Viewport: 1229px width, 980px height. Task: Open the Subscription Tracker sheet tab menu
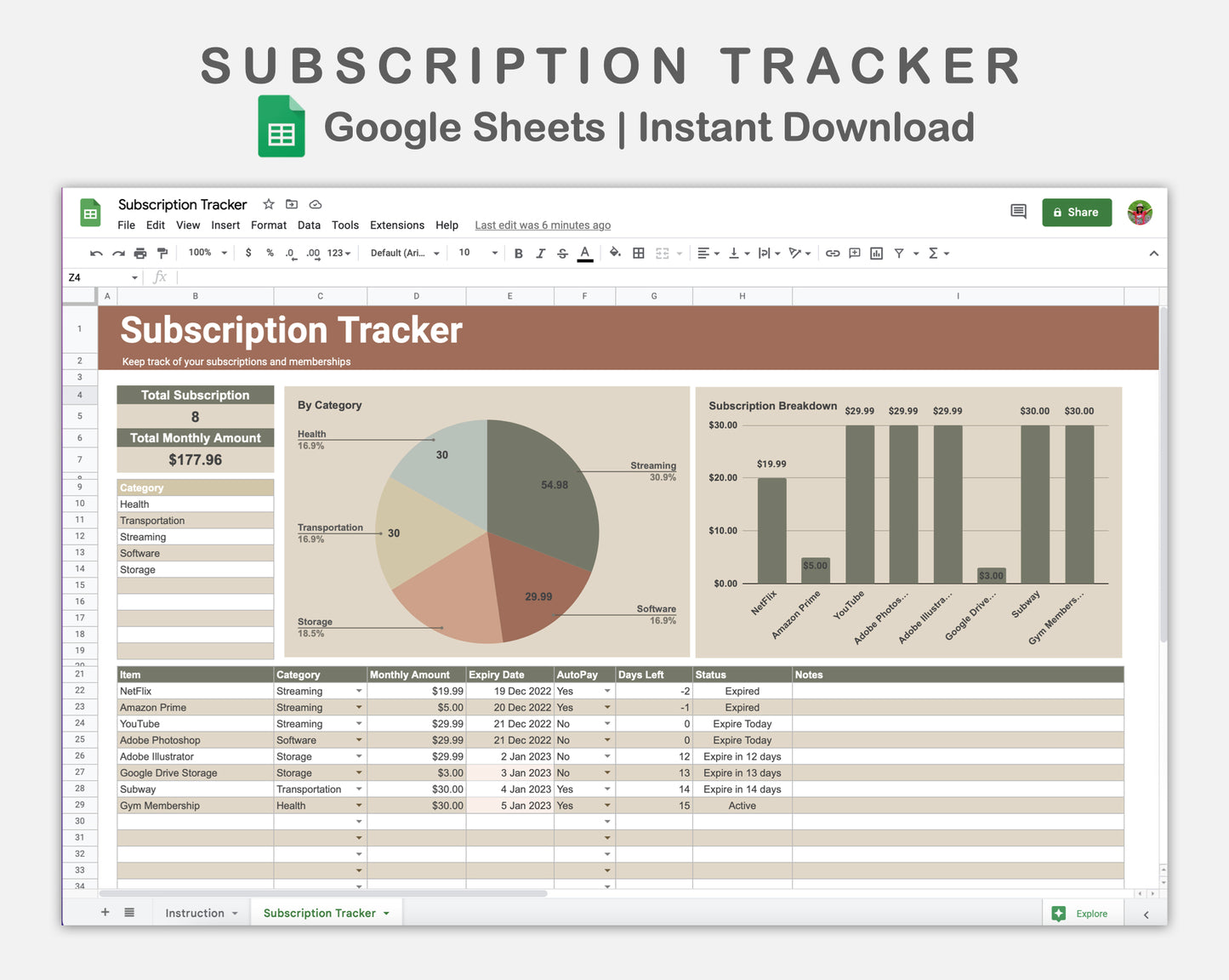(x=386, y=913)
